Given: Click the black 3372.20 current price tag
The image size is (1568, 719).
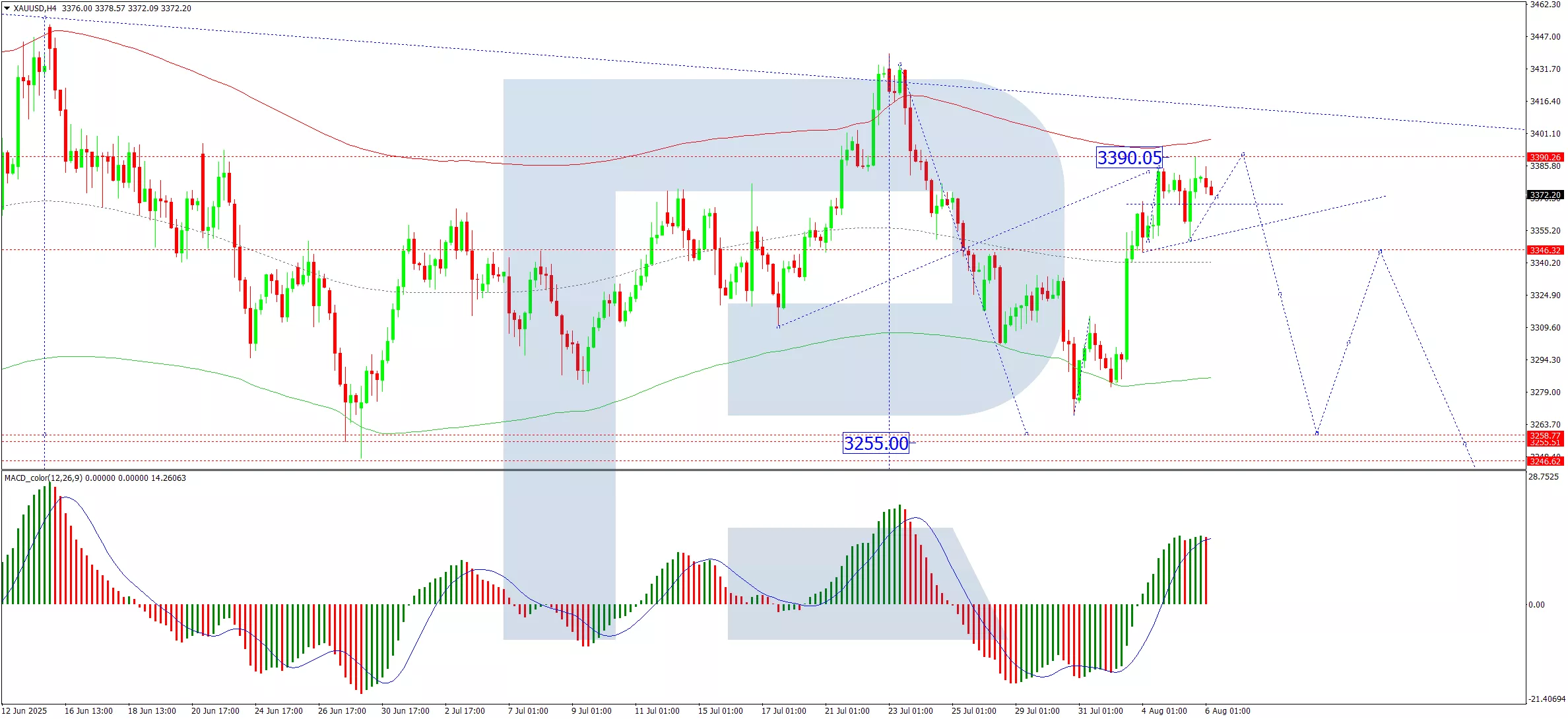Looking at the screenshot, I should [x=1545, y=195].
